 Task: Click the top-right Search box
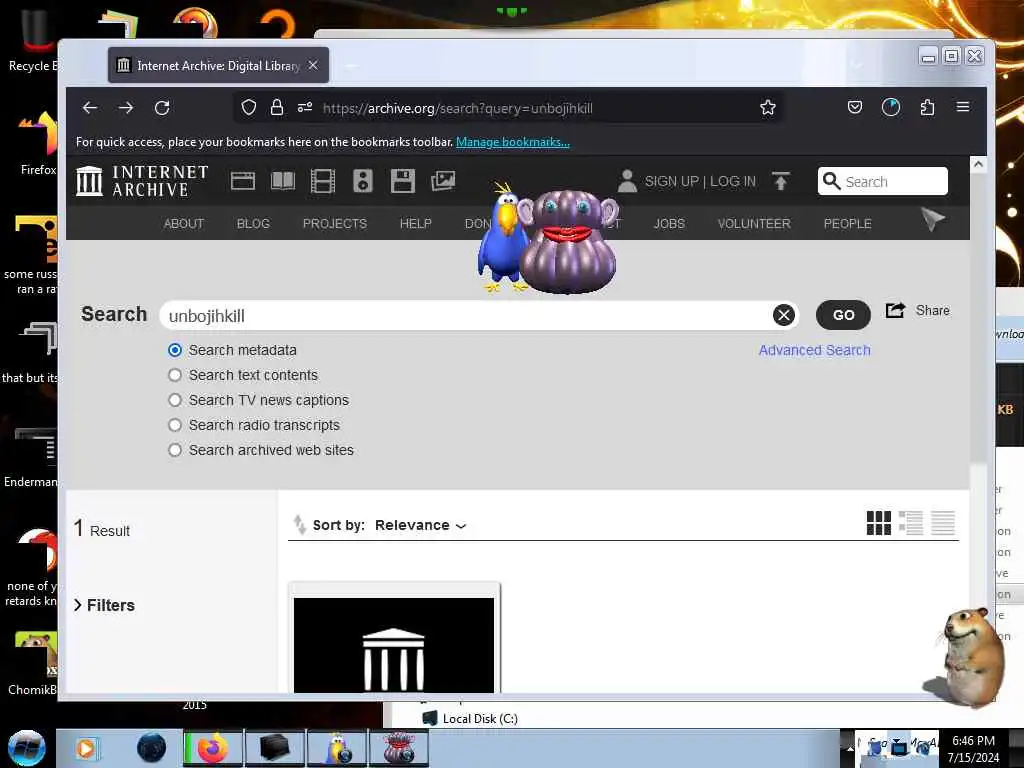tap(882, 181)
